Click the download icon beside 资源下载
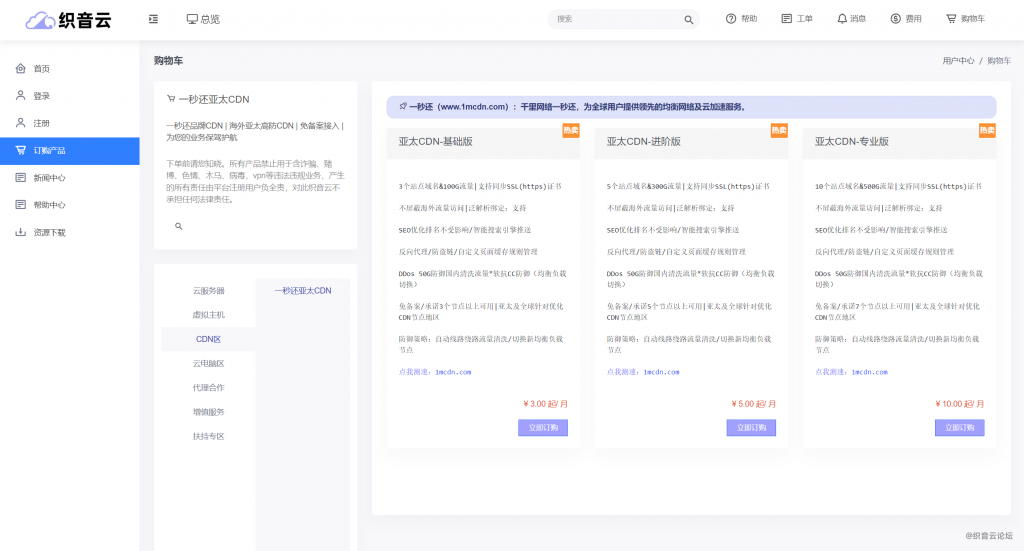 tap(20, 232)
